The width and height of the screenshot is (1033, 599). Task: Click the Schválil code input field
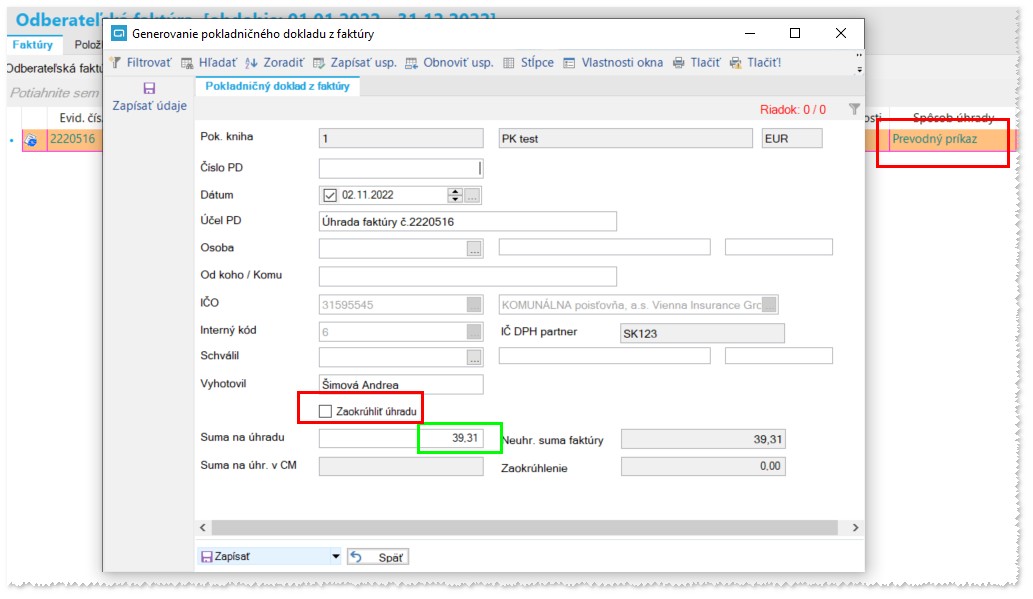tap(393, 357)
